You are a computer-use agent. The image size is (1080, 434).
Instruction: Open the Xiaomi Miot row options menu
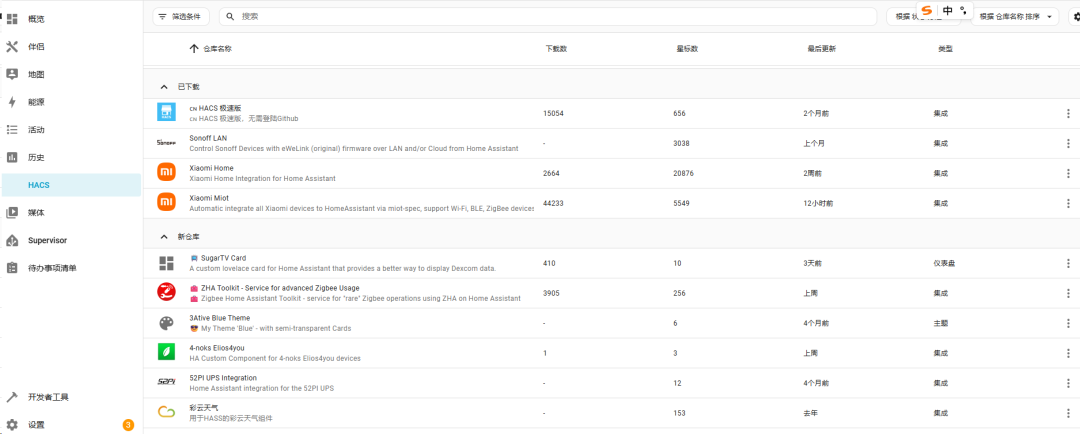pos(1067,203)
